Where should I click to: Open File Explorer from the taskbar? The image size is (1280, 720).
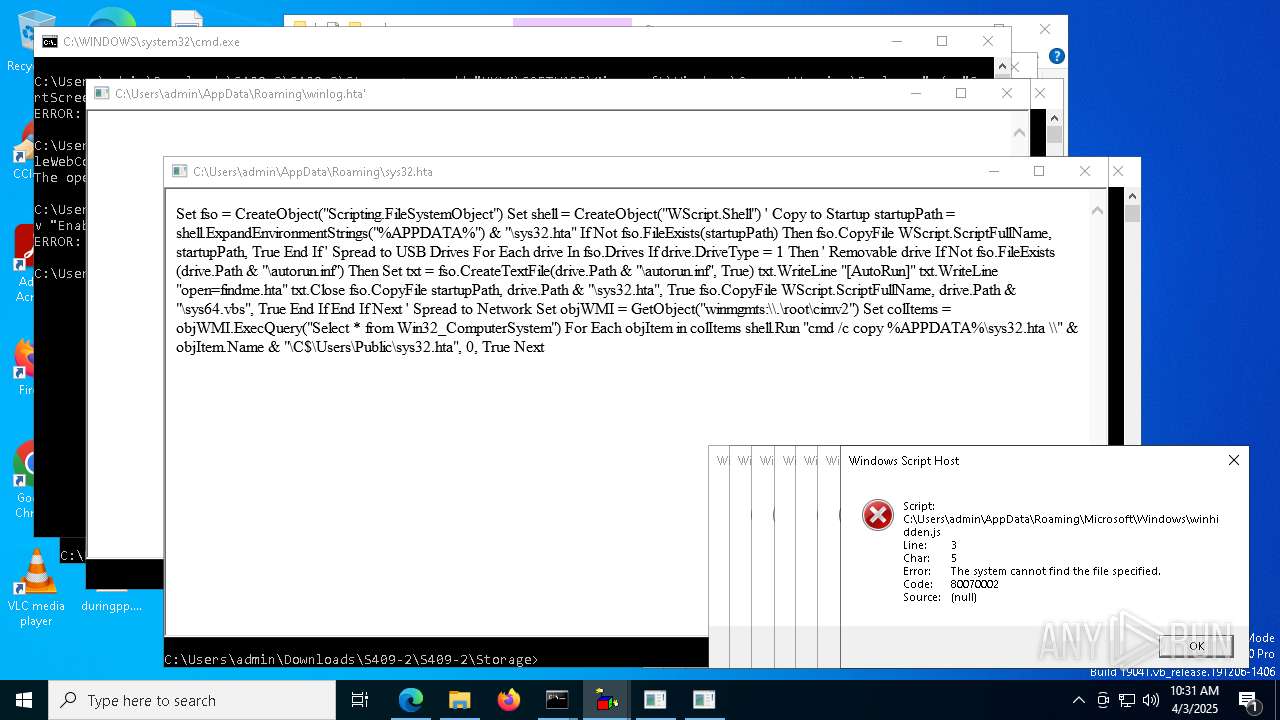[x=459, y=700]
